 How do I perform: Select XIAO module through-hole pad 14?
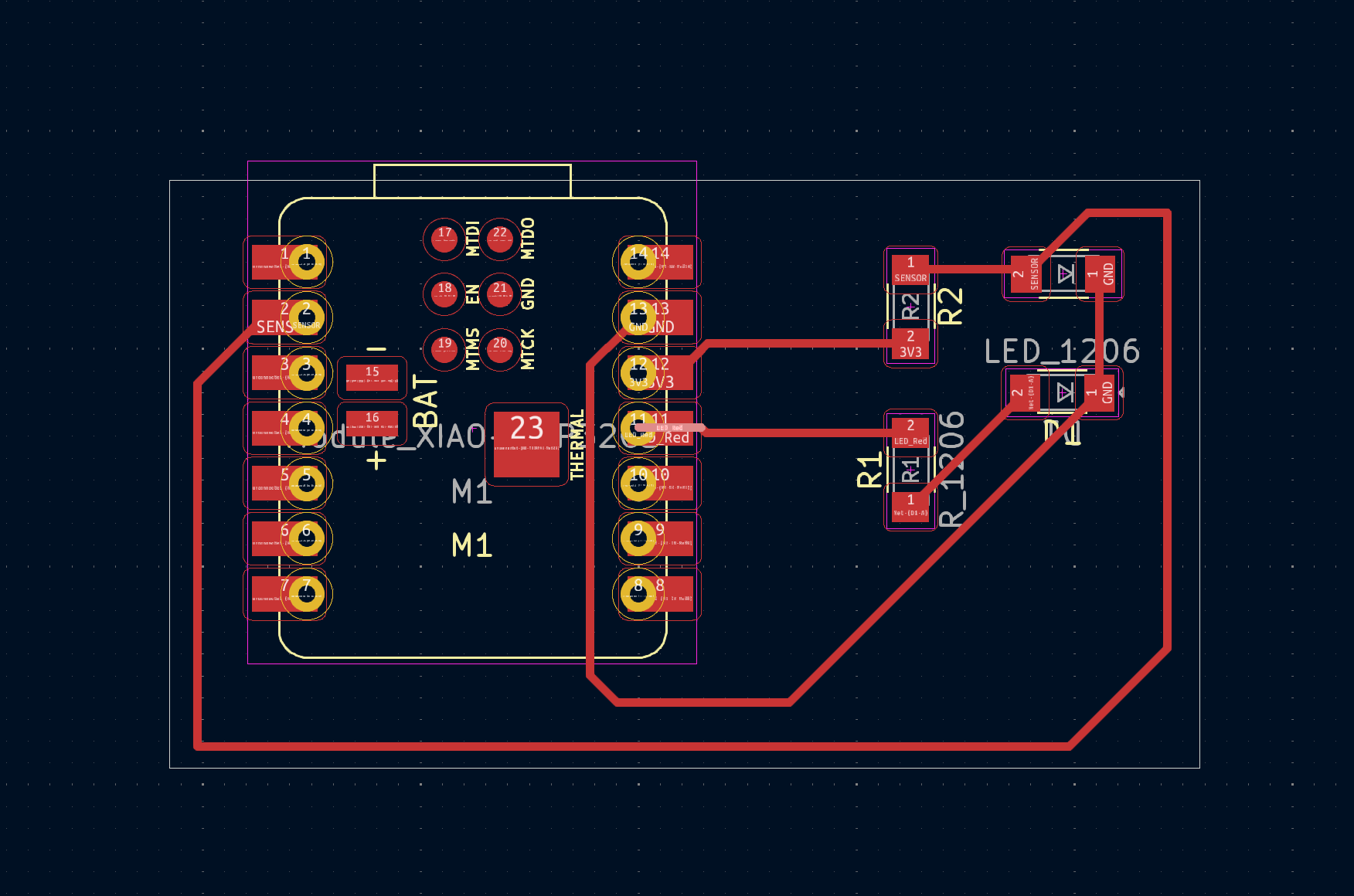(x=639, y=262)
